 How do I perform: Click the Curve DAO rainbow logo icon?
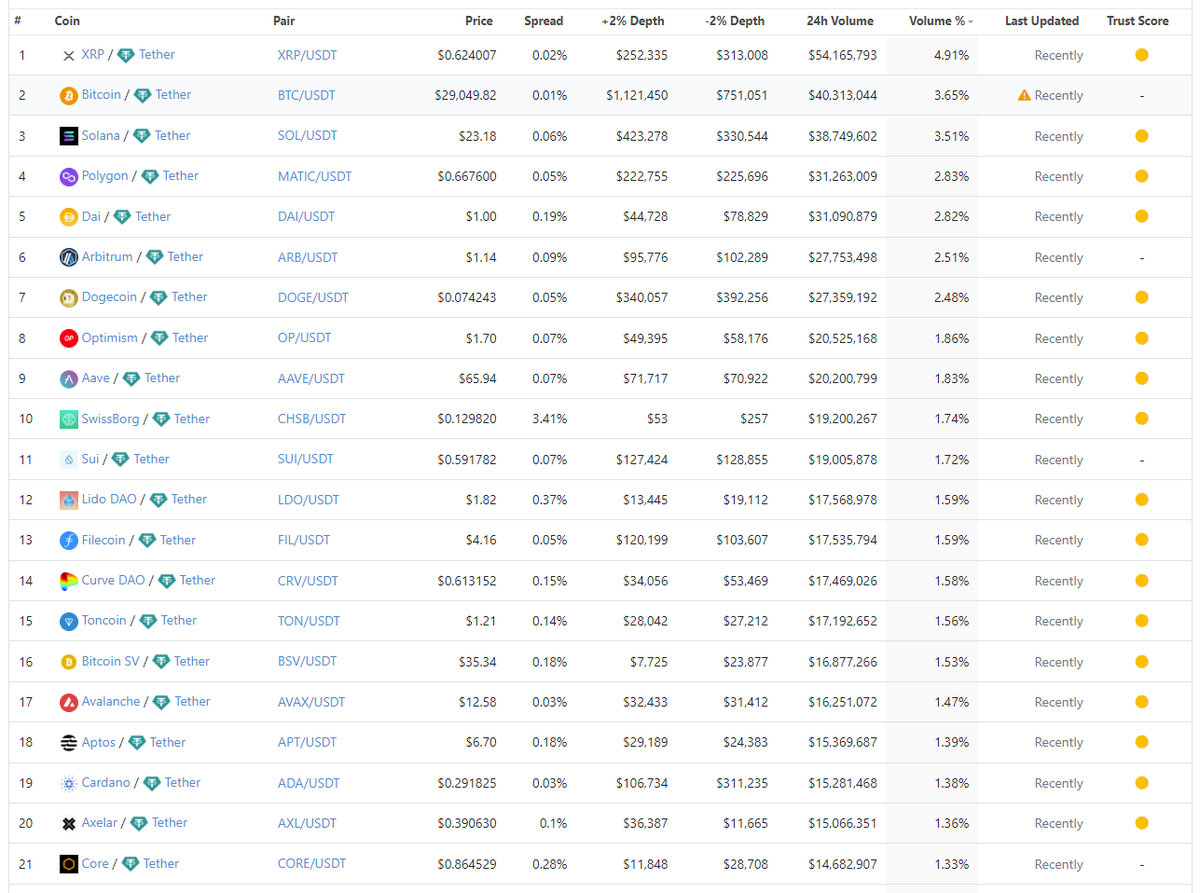(68, 581)
